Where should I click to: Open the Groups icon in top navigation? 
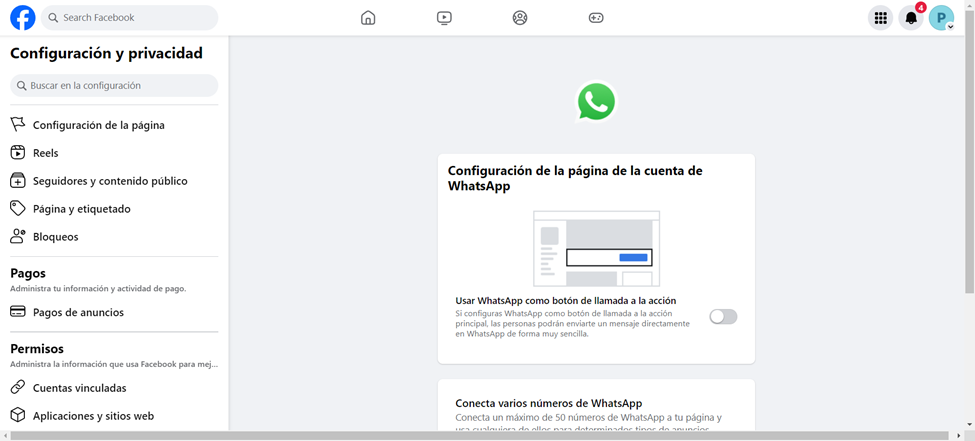click(x=520, y=18)
